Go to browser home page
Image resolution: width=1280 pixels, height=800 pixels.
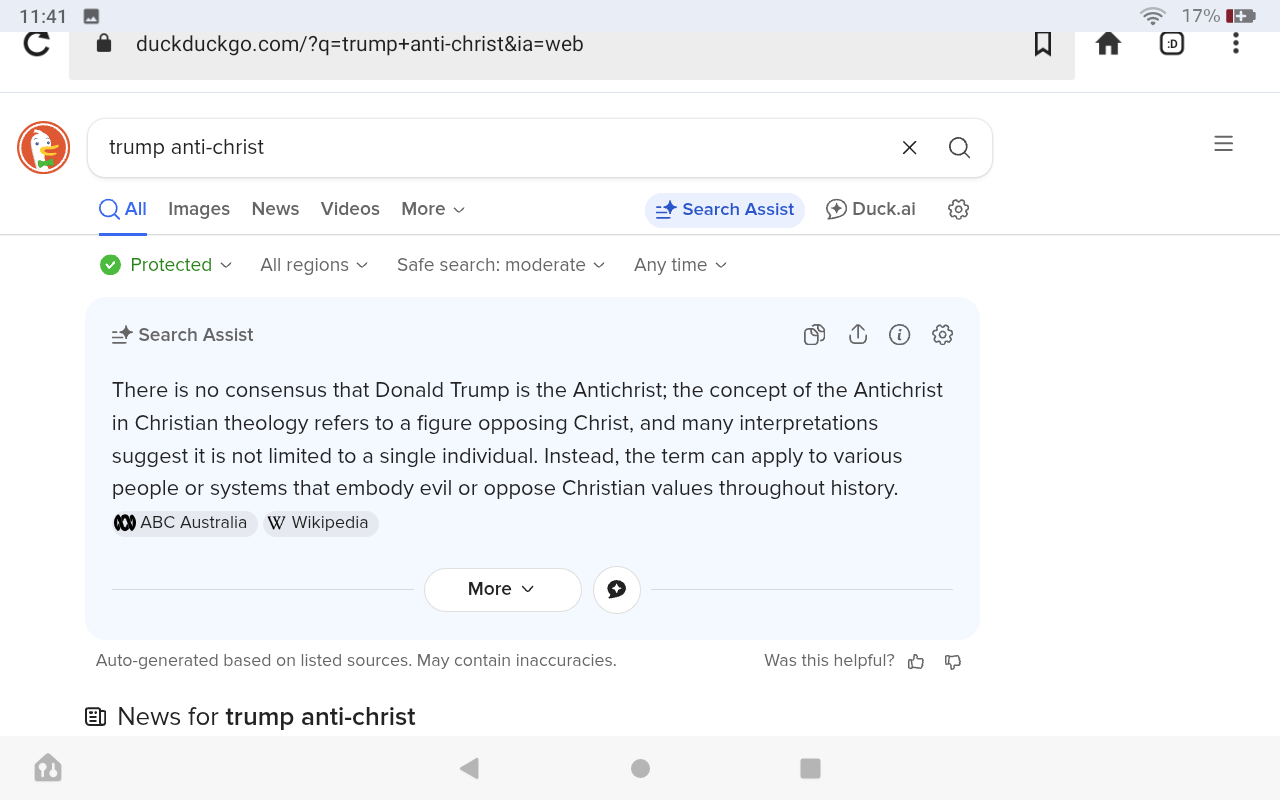tap(1108, 44)
